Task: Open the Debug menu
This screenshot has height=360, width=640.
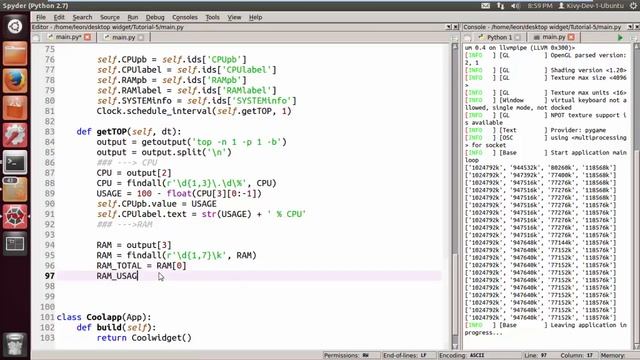Action: tap(155, 17)
